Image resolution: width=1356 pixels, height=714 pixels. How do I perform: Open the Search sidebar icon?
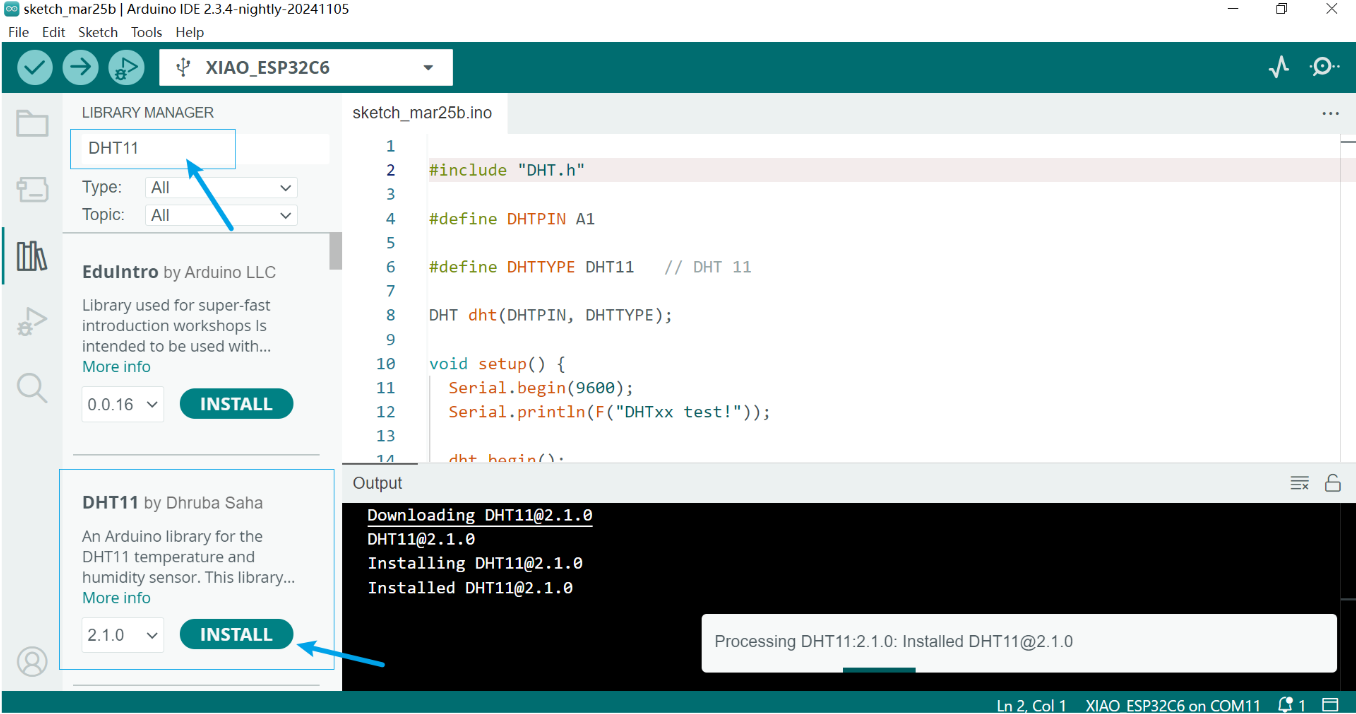tap(32, 388)
